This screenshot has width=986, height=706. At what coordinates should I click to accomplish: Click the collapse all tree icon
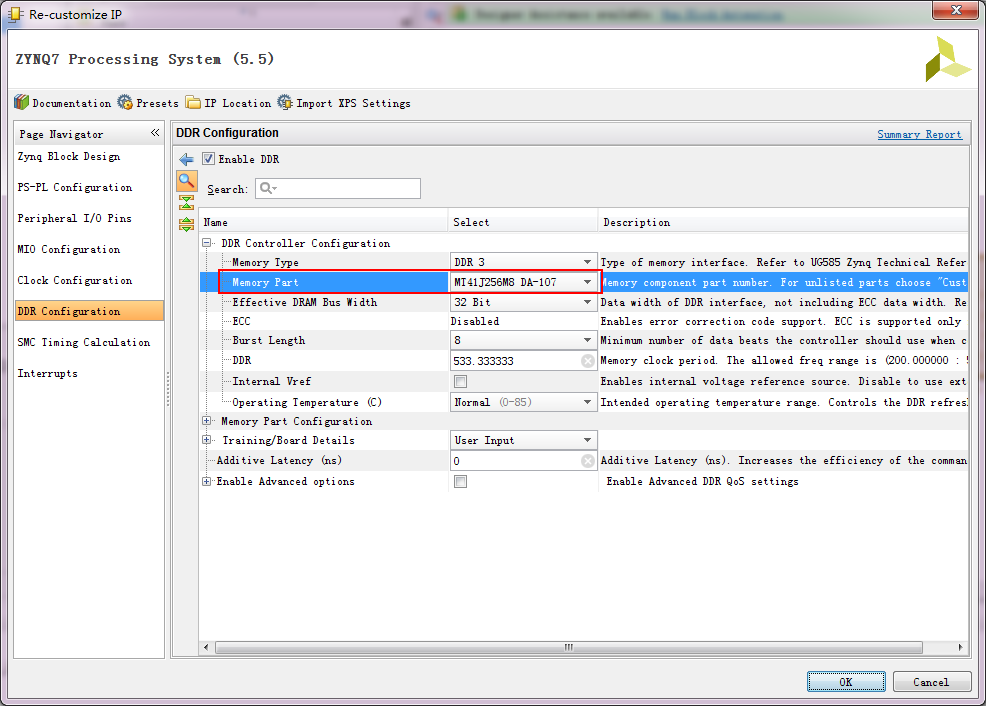tap(186, 202)
